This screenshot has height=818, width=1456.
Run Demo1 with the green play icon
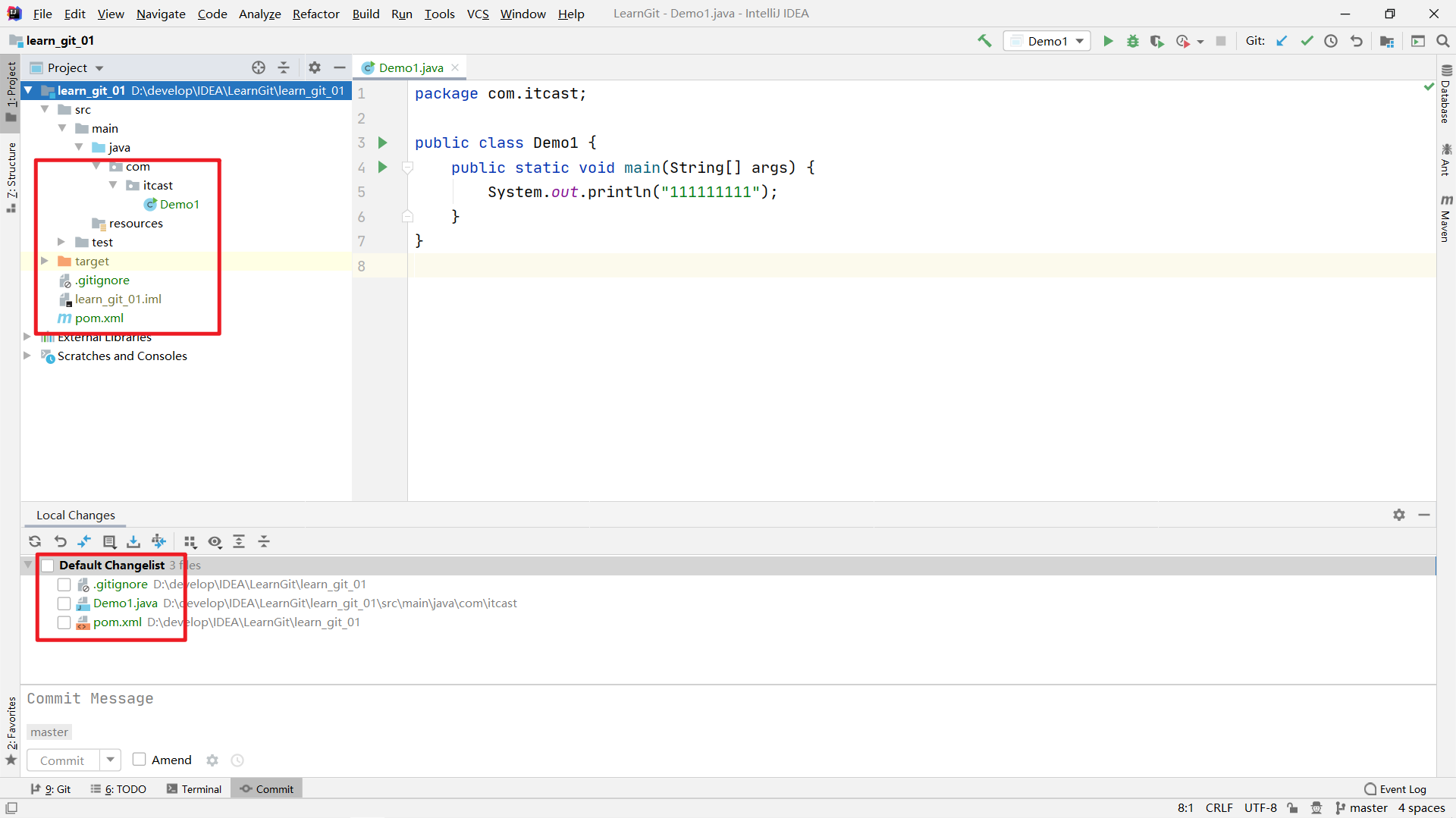[1108, 41]
